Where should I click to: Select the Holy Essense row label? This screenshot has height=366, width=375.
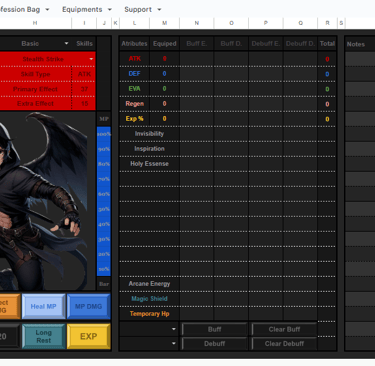[149, 164]
